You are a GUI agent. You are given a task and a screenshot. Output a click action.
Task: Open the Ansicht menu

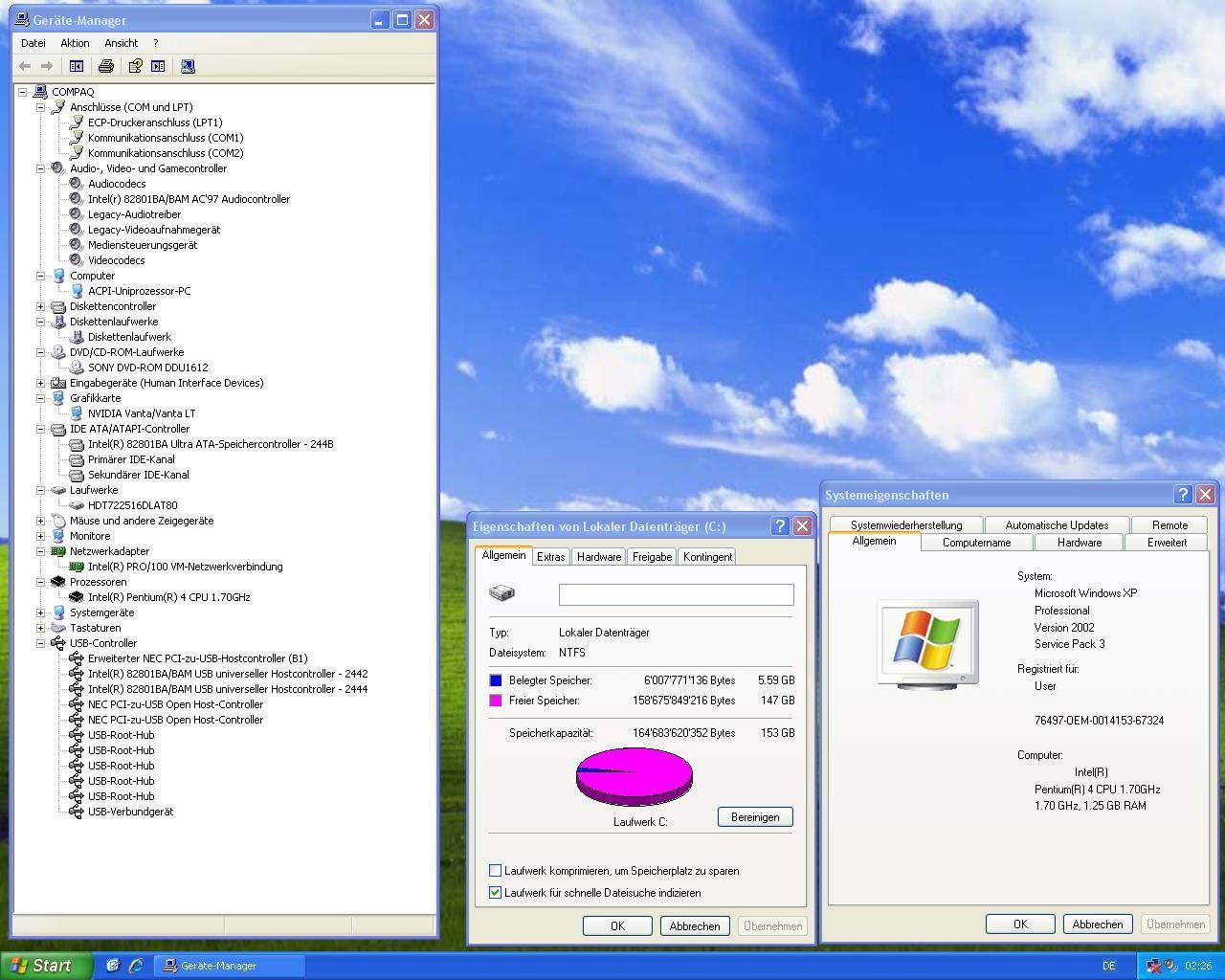point(122,43)
